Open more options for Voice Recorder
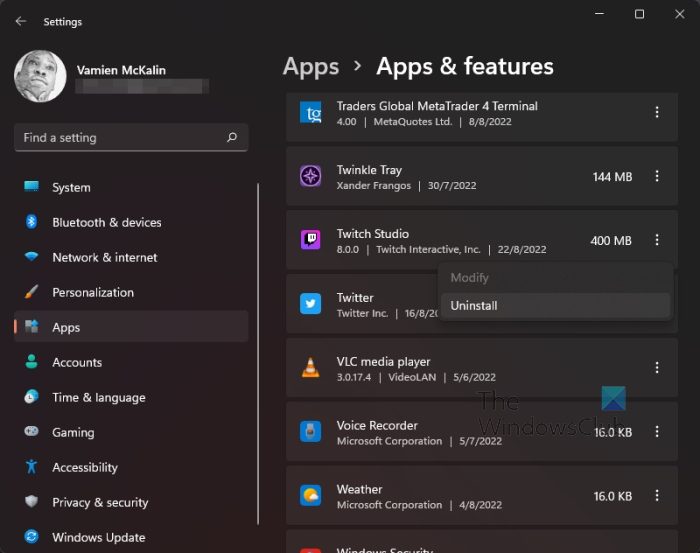The image size is (700, 553). pyautogui.click(x=657, y=432)
